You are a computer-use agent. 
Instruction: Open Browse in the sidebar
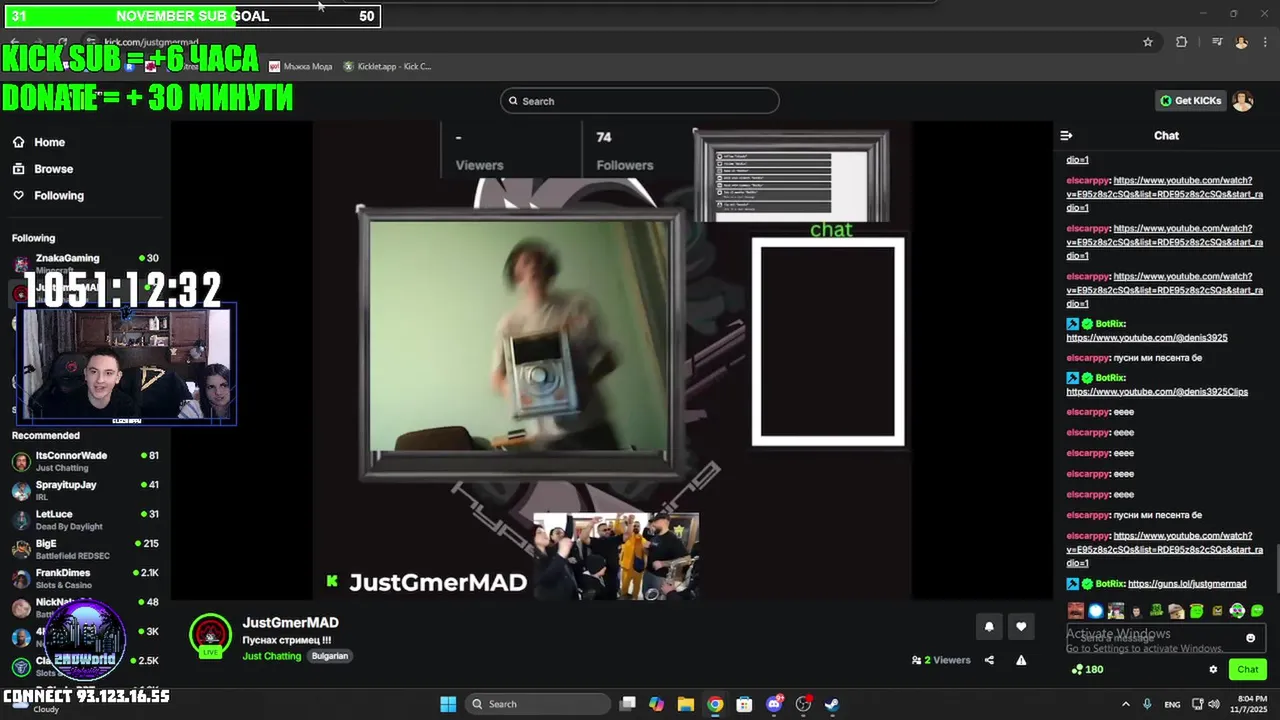tap(43, 169)
